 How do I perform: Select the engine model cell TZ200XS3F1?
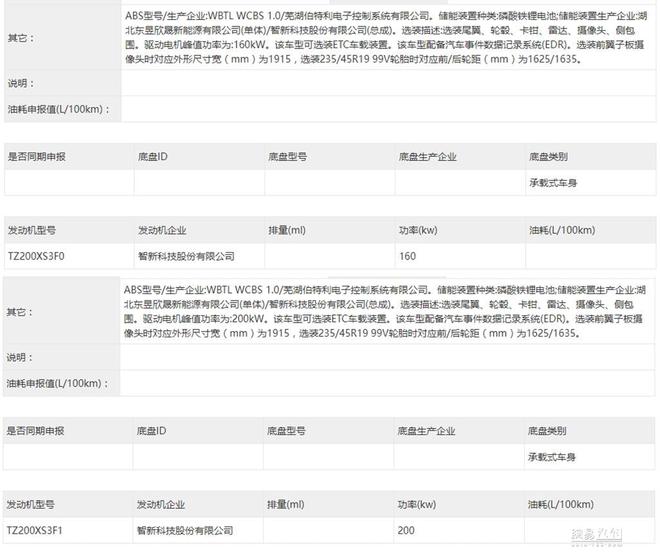(35, 530)
